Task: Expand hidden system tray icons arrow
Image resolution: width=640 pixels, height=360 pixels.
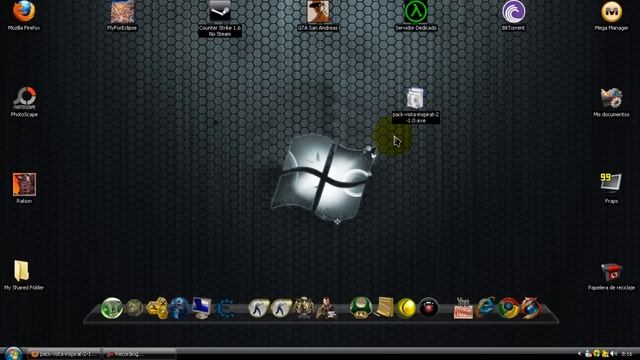Action: (579, 354)
